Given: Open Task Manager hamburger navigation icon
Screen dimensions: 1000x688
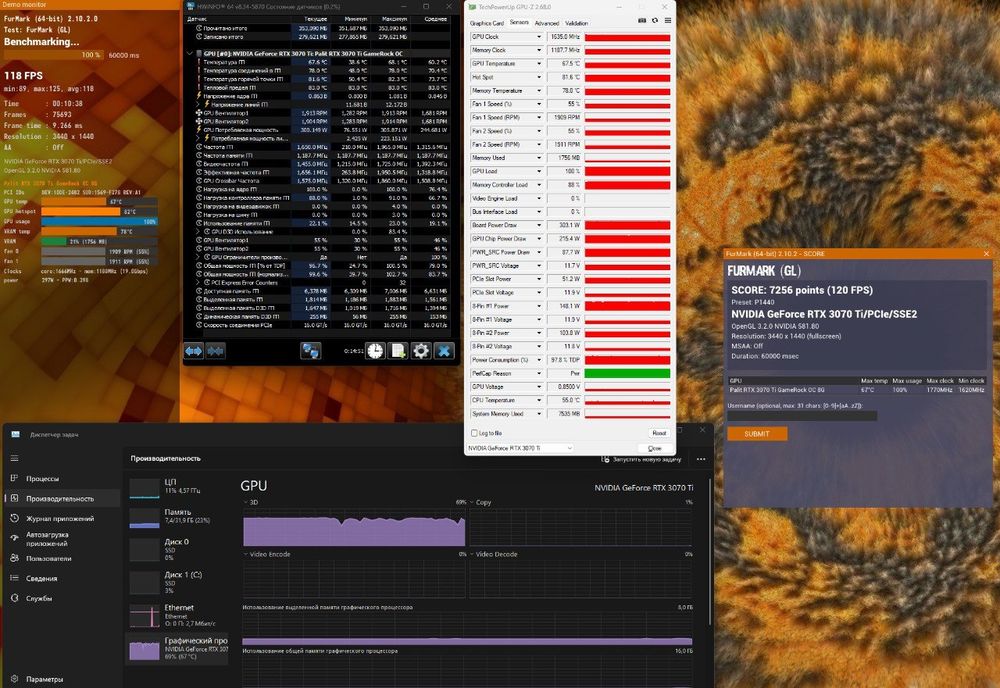Looking at the screenshot, I should click(14, 458).
